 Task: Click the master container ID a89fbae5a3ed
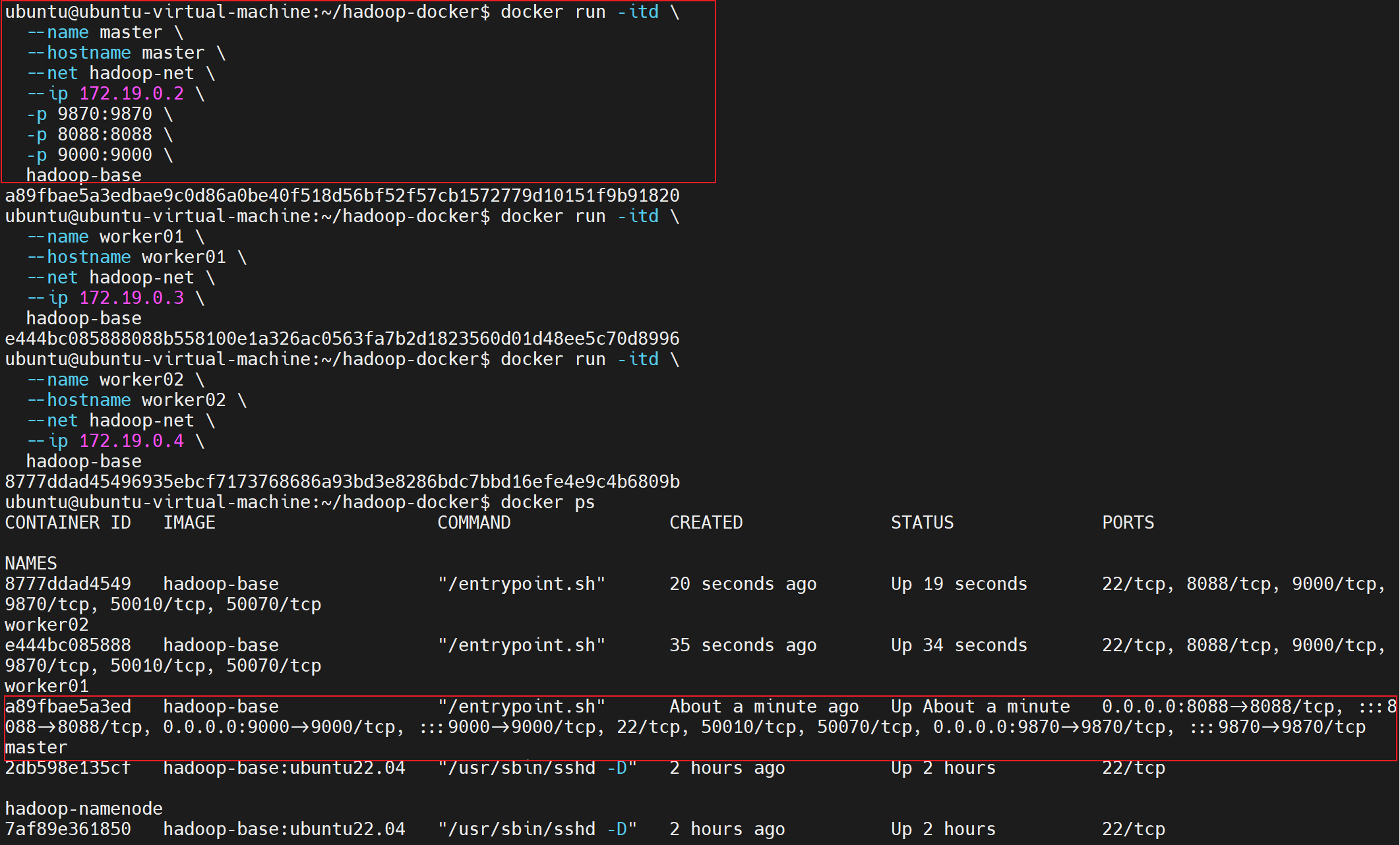68,707
